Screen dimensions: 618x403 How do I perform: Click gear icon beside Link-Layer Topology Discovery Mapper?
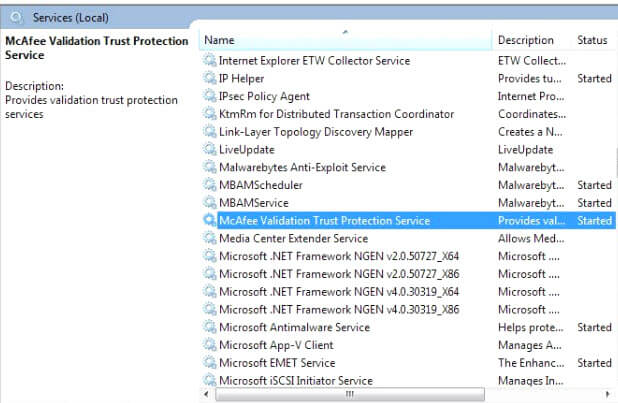click(209, 131)
